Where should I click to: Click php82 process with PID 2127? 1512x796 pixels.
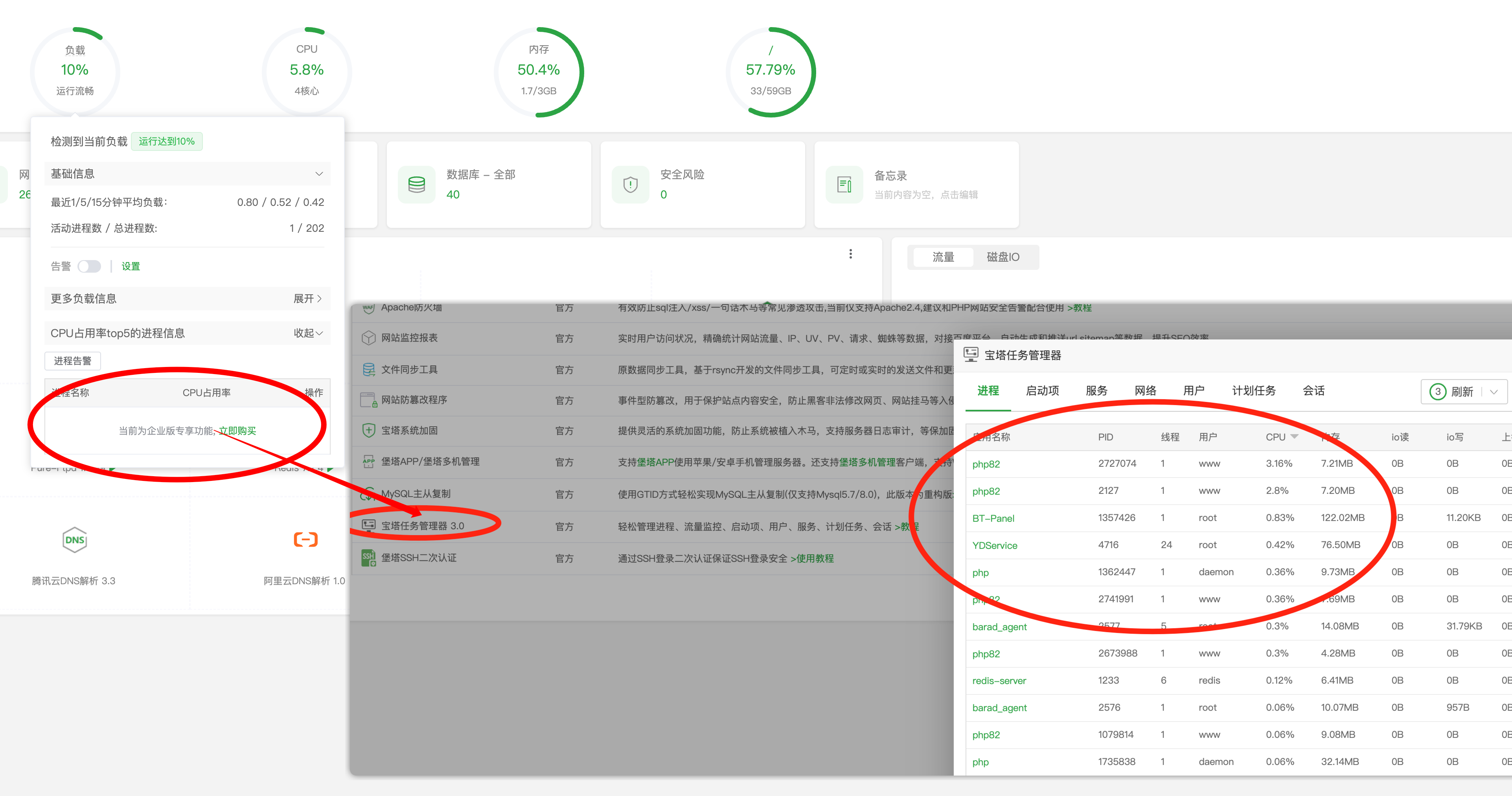[986, 492]
